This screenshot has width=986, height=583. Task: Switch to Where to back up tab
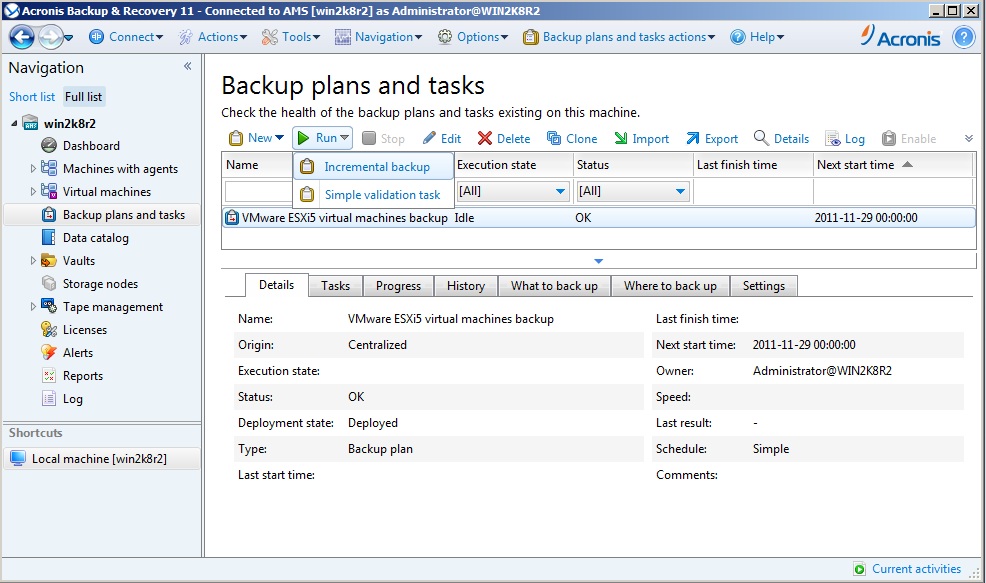(670, 286)
